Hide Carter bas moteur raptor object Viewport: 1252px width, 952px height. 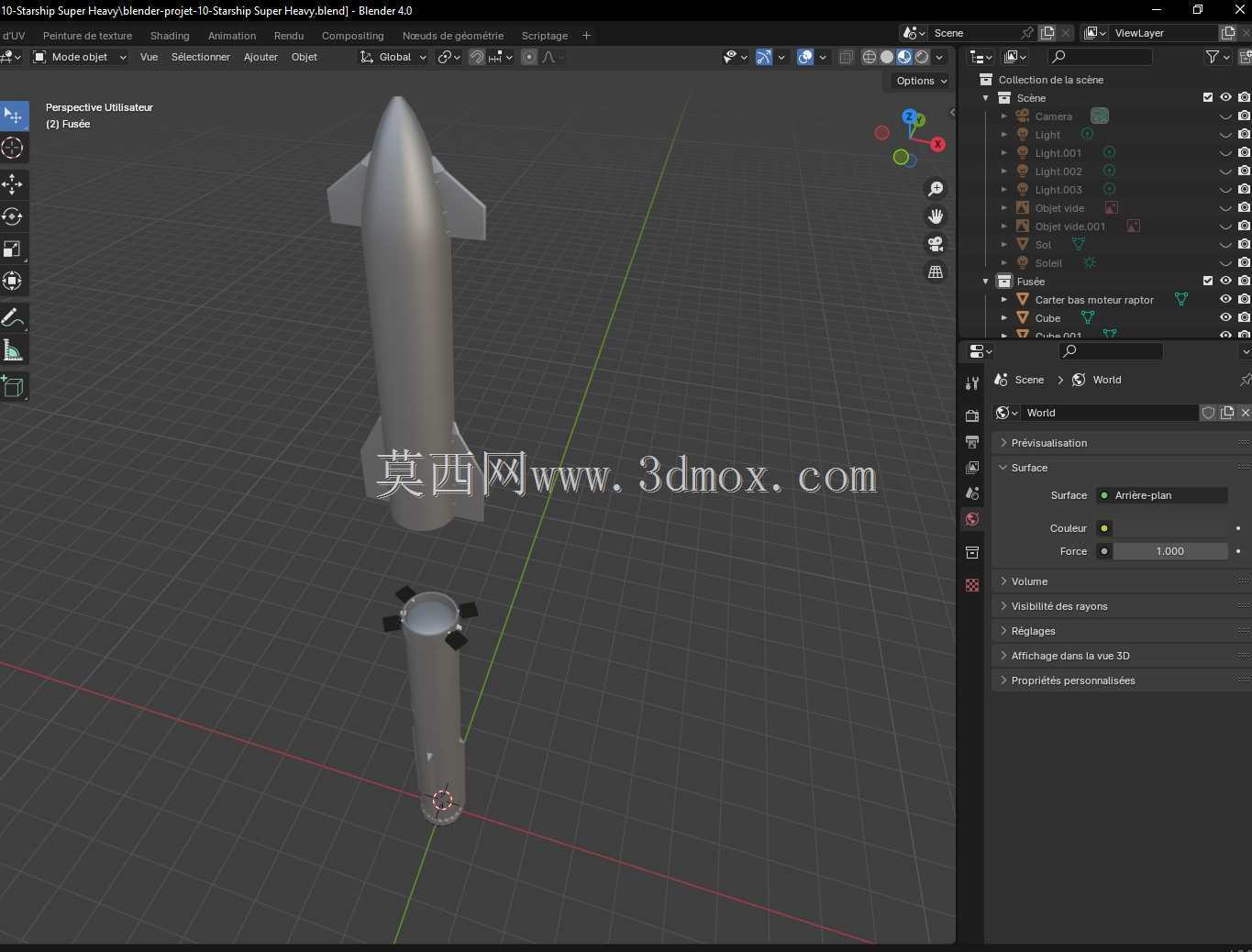[1225, 300]
